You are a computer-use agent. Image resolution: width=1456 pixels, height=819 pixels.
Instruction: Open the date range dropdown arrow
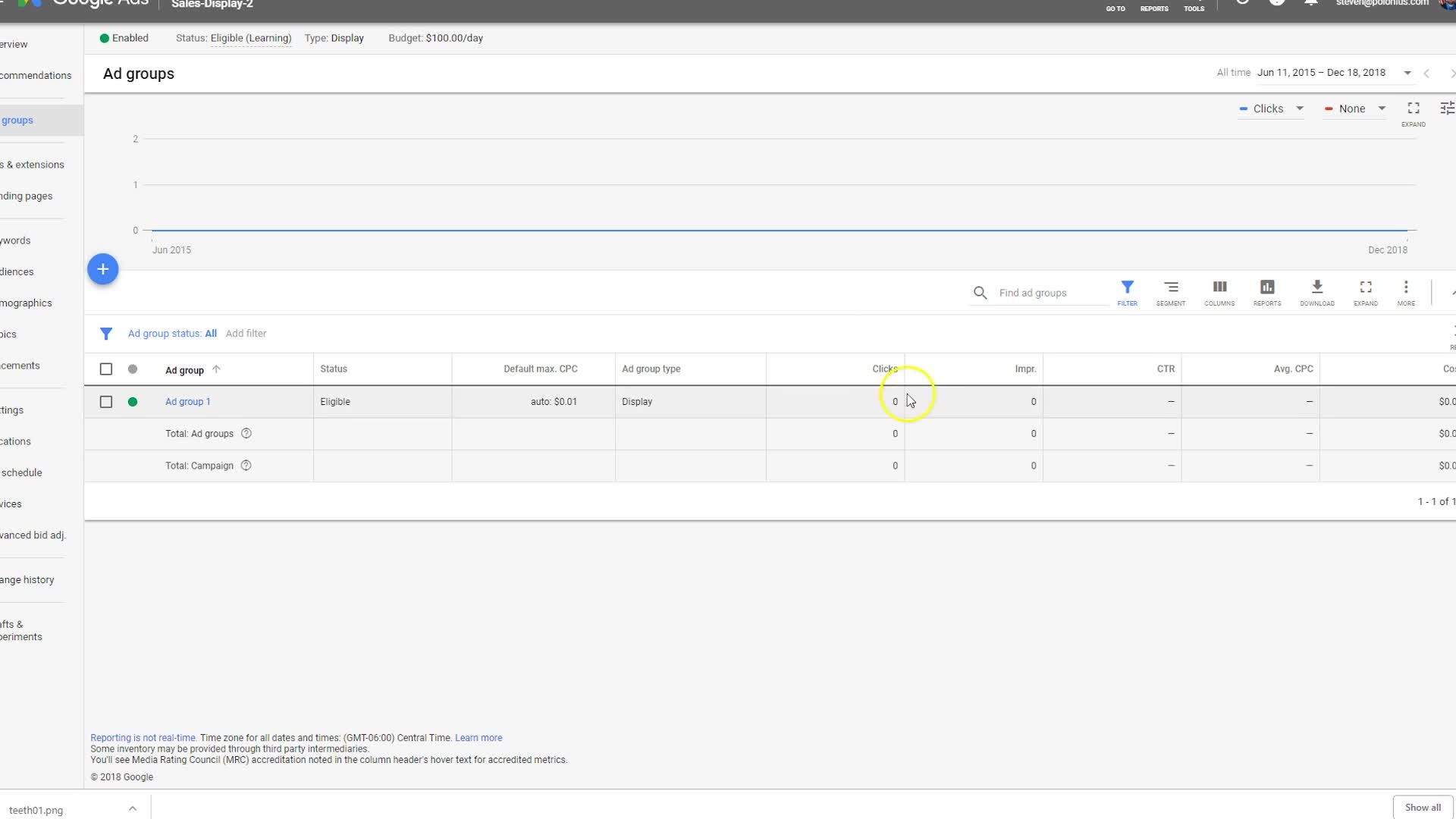1407,73
